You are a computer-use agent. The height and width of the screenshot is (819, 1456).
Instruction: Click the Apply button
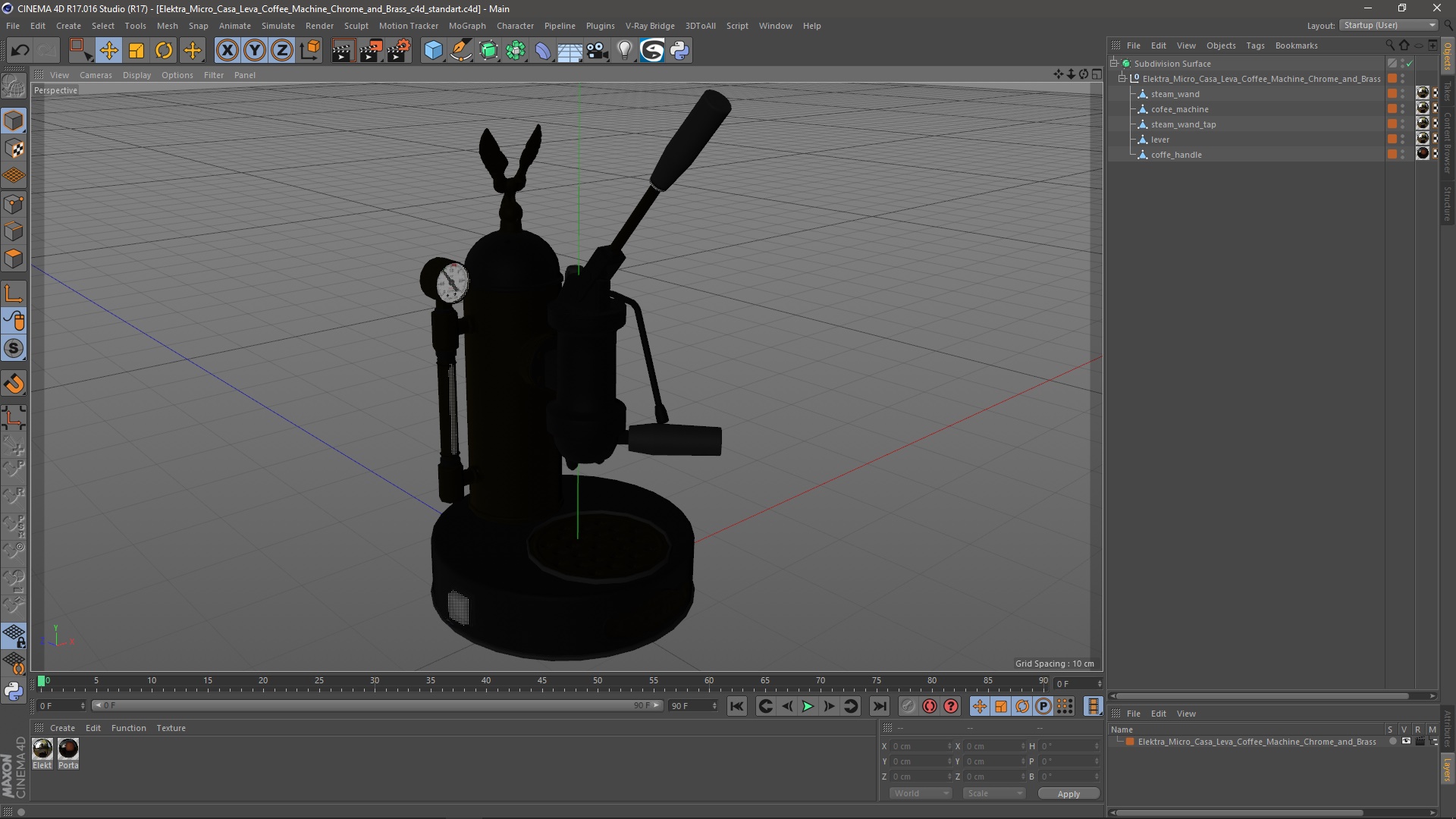pyautogui.click(x=1068, y=794)
